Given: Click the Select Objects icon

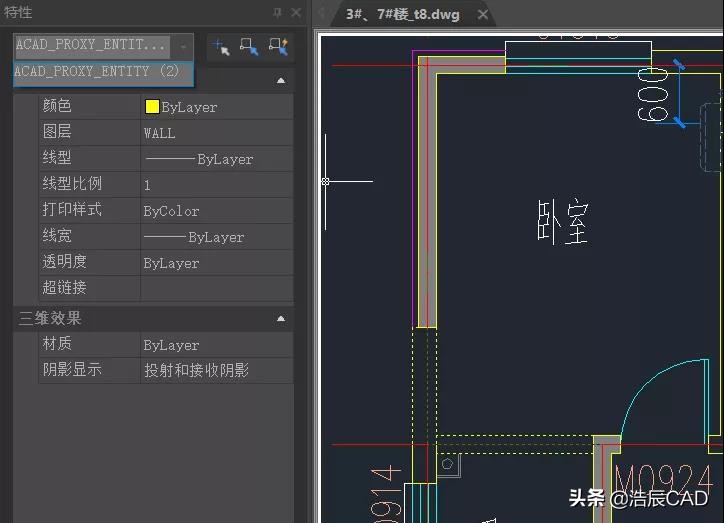Looking at the screenshot, I should click(x=250, y=46).
